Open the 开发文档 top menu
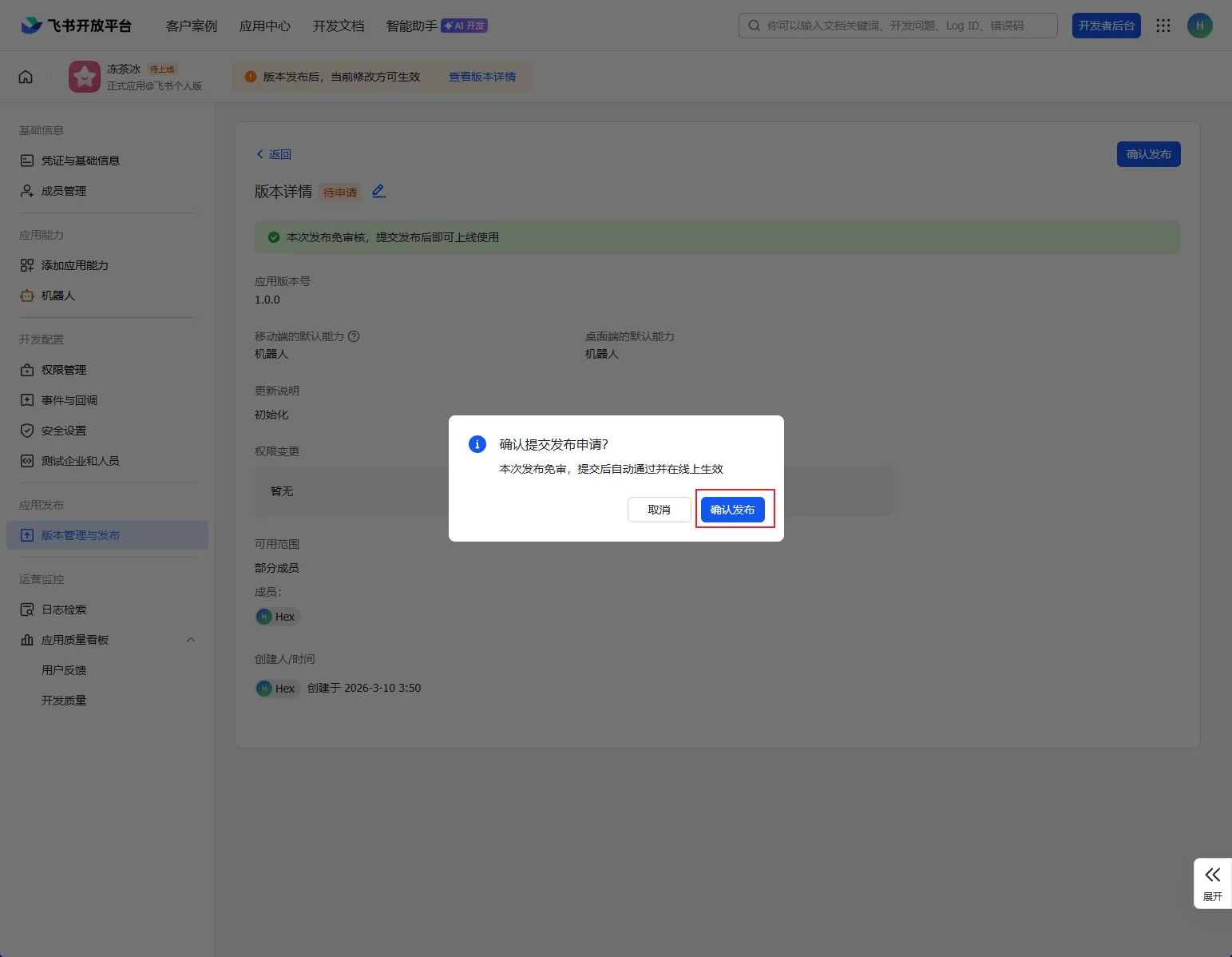 pyautogui.click(x=339, y=26)
